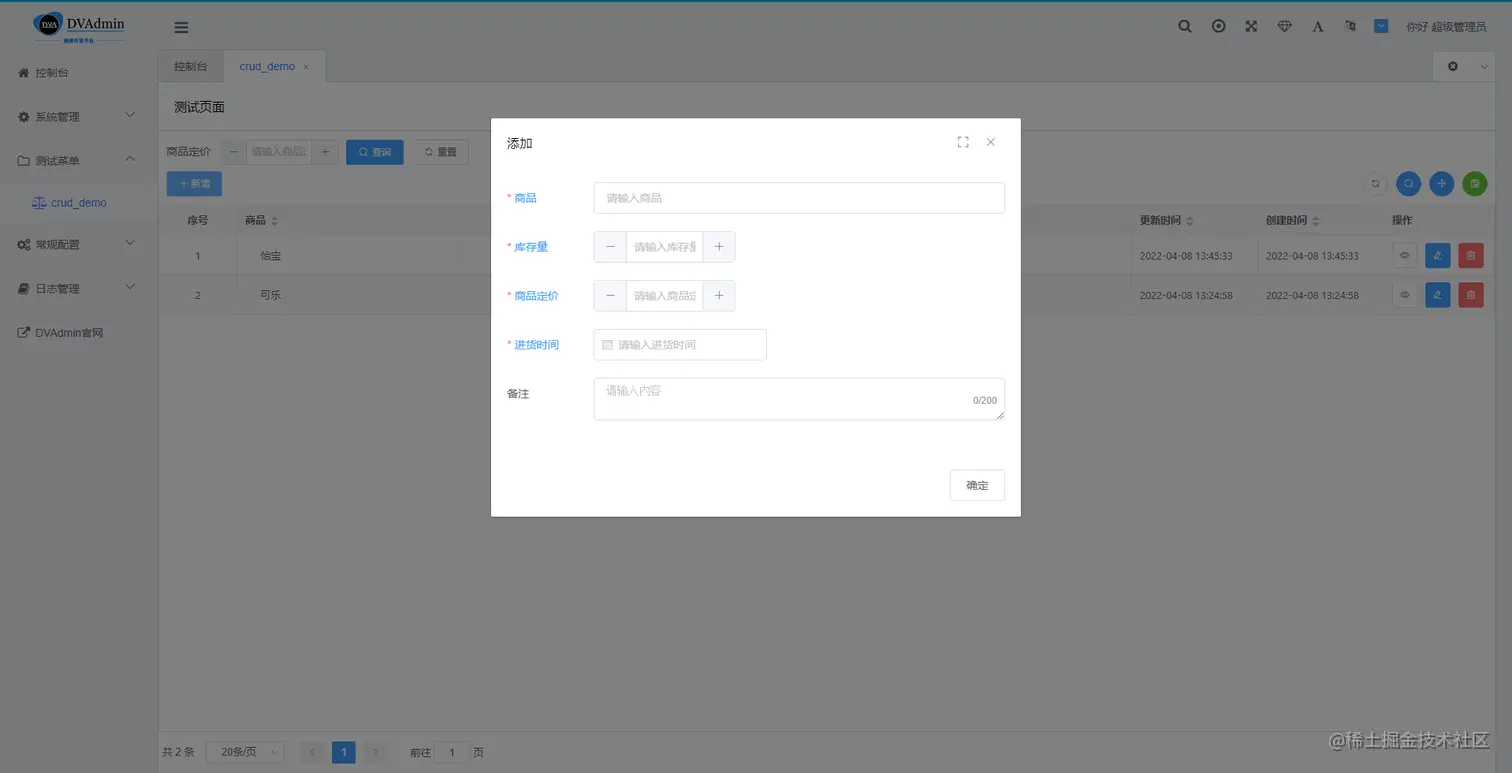The height and width of the screenshot is (773, 1512).
Task: Click the green export circular icon above the table
Action: click(1474, 183)
